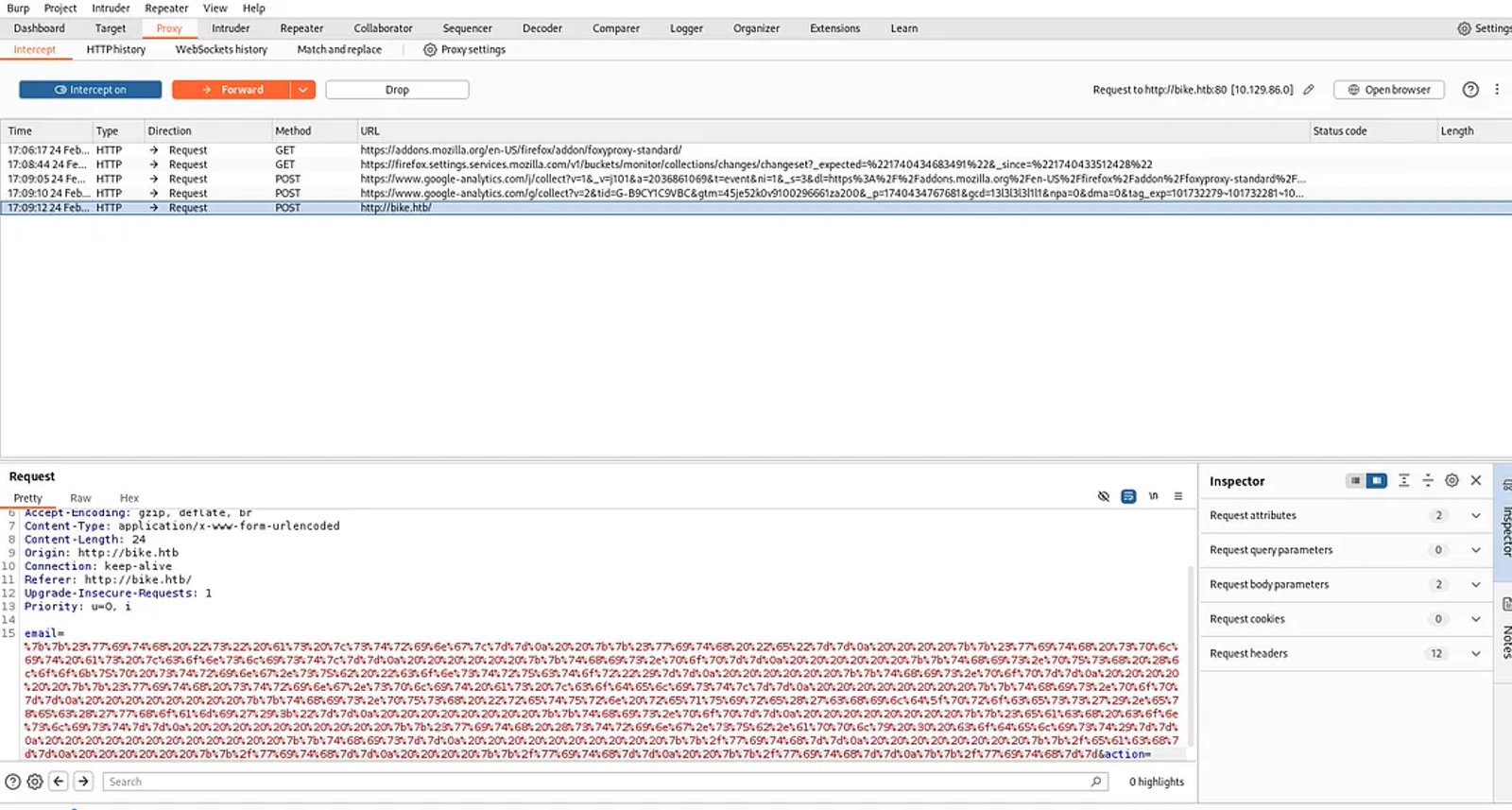
Task: Select Hex view of request
Action: (129, 498)
